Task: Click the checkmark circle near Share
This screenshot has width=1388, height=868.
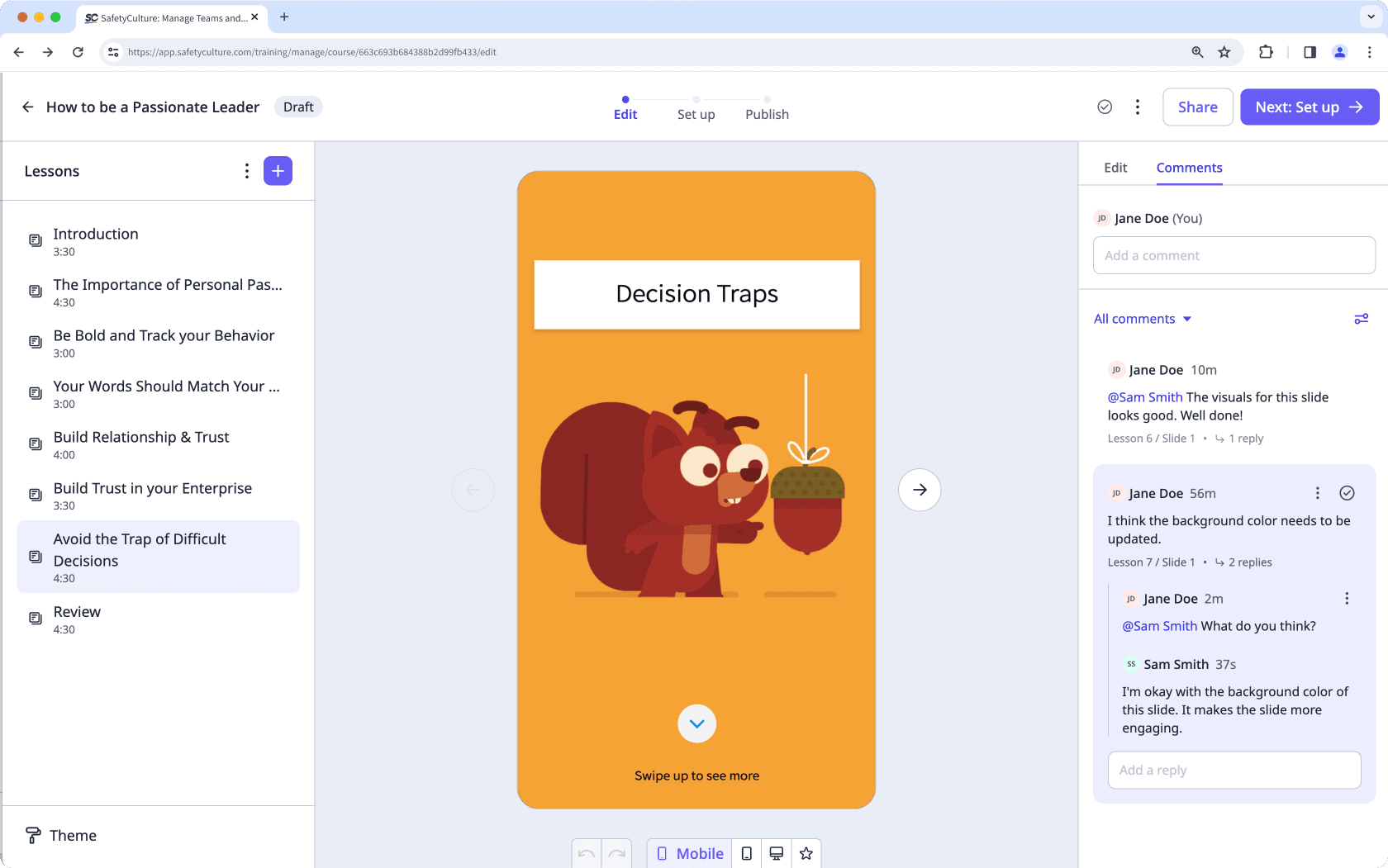Action: click(1105, 107)
